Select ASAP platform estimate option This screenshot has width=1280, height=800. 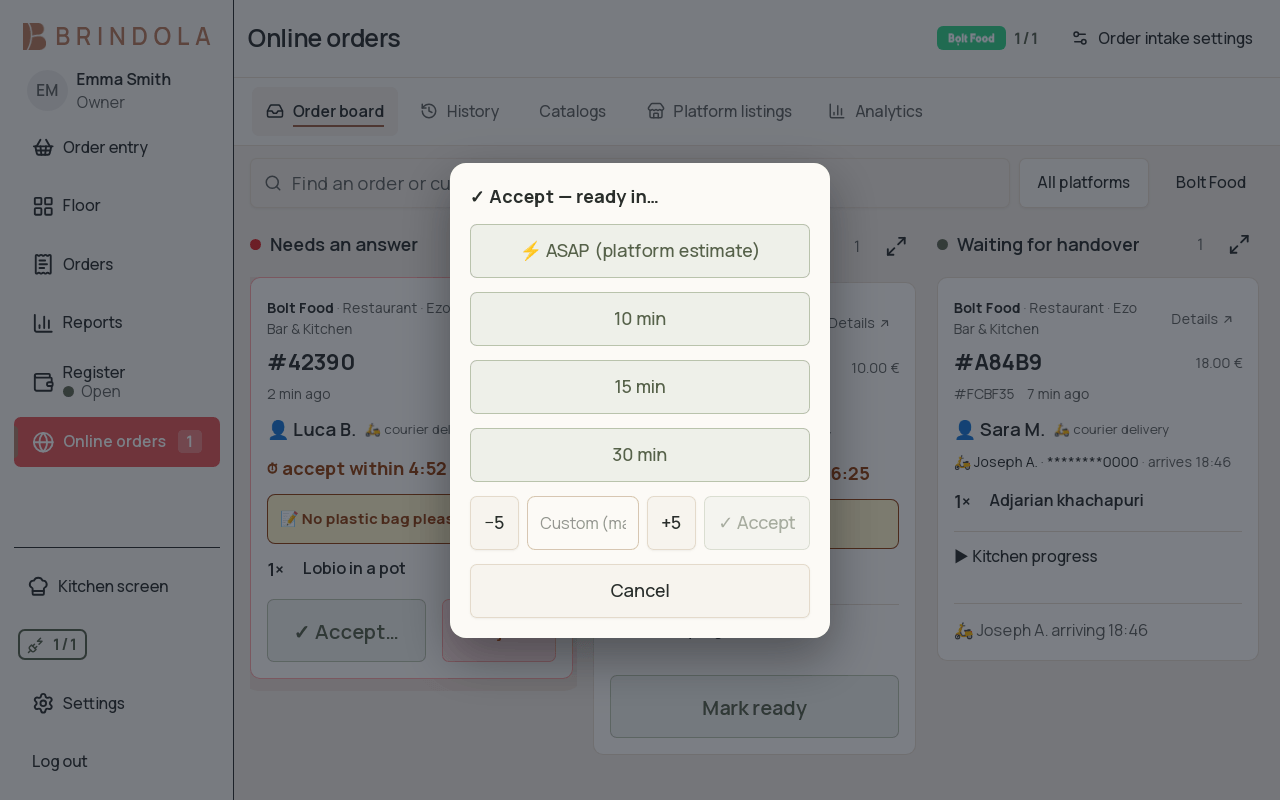(x=640, y=251)
